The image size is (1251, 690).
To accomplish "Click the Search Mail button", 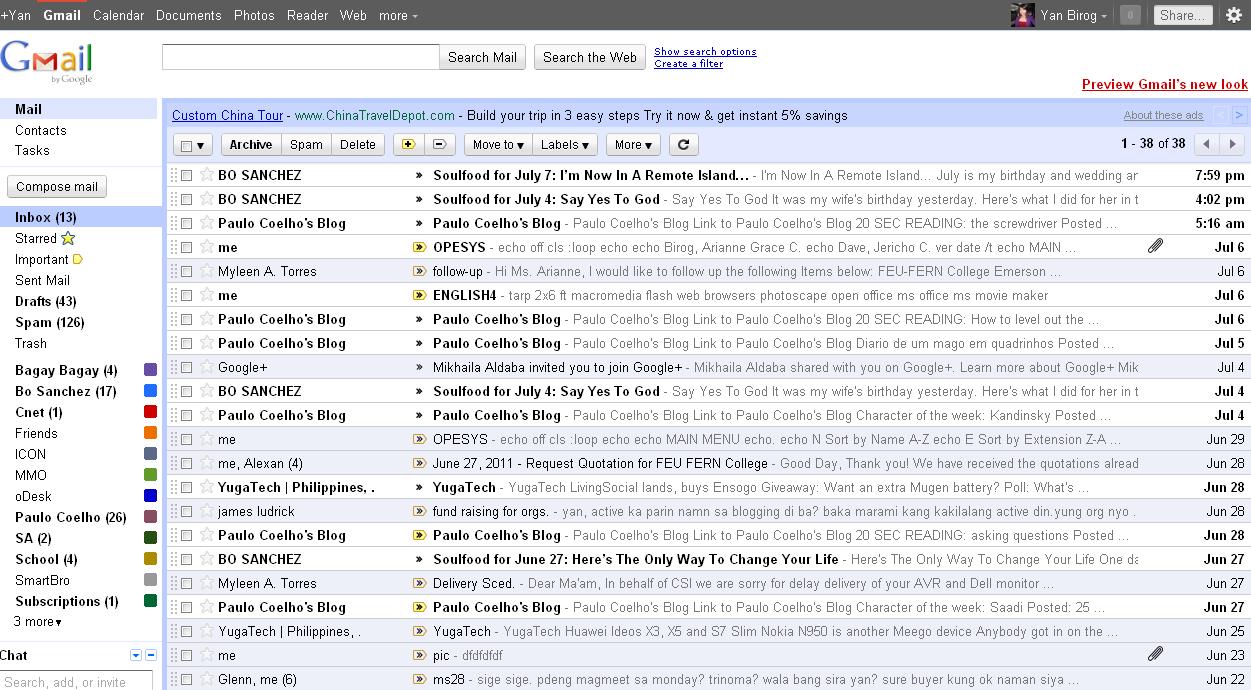I will (x=482, y=57).
